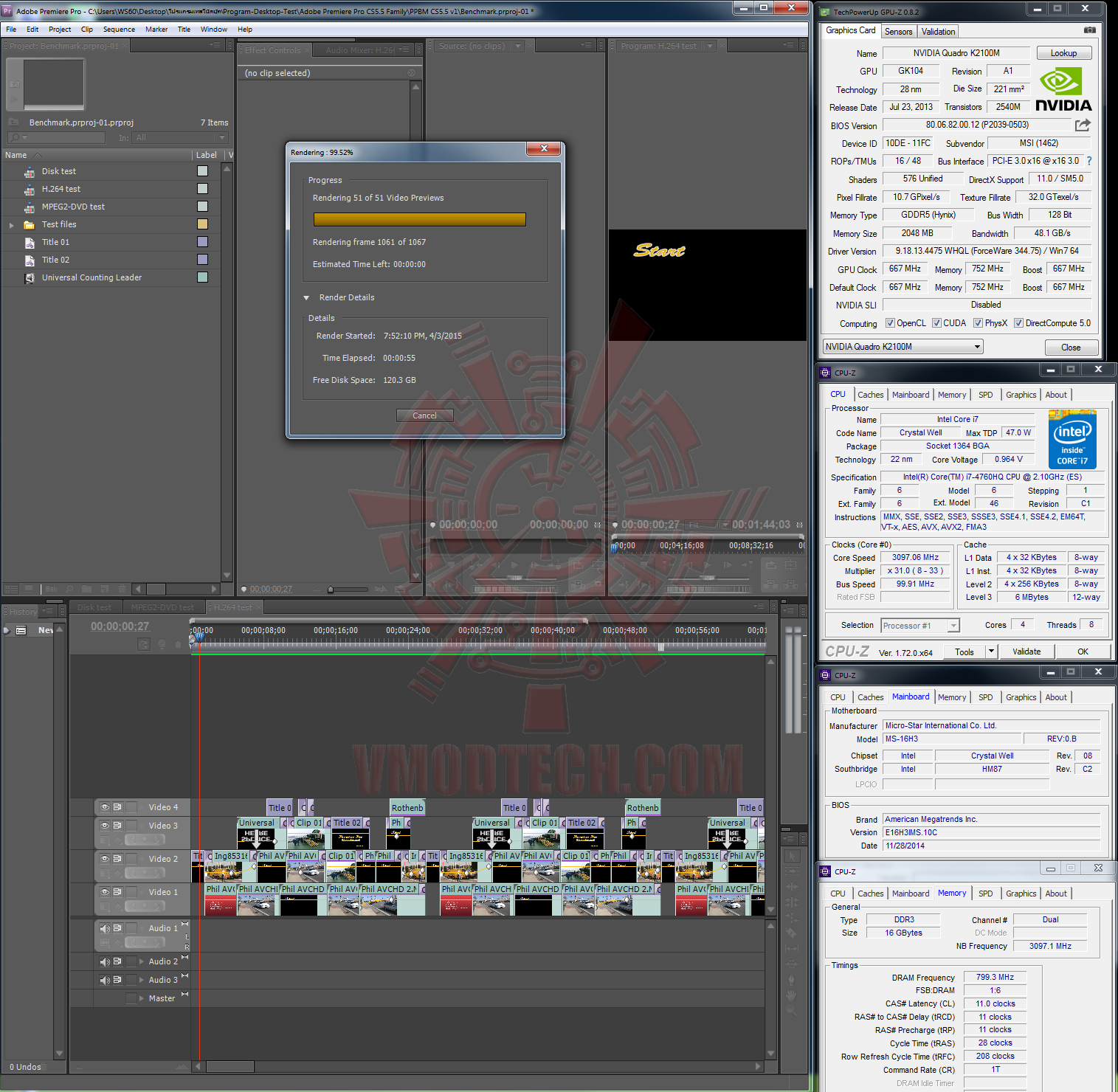Screen dimensions: 1118x1092
Task: Switch to CPU-Z Caches tab in top window
Action: tap(870, 395)
